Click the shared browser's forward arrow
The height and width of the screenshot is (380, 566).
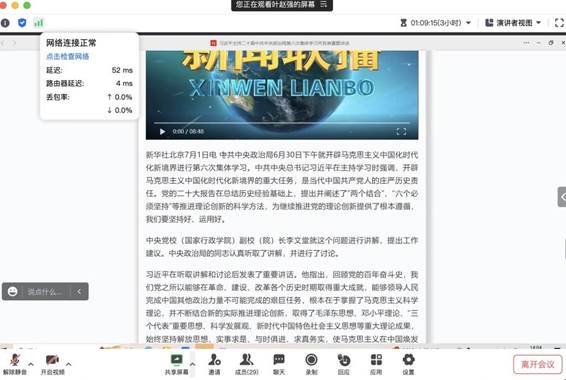14,43
